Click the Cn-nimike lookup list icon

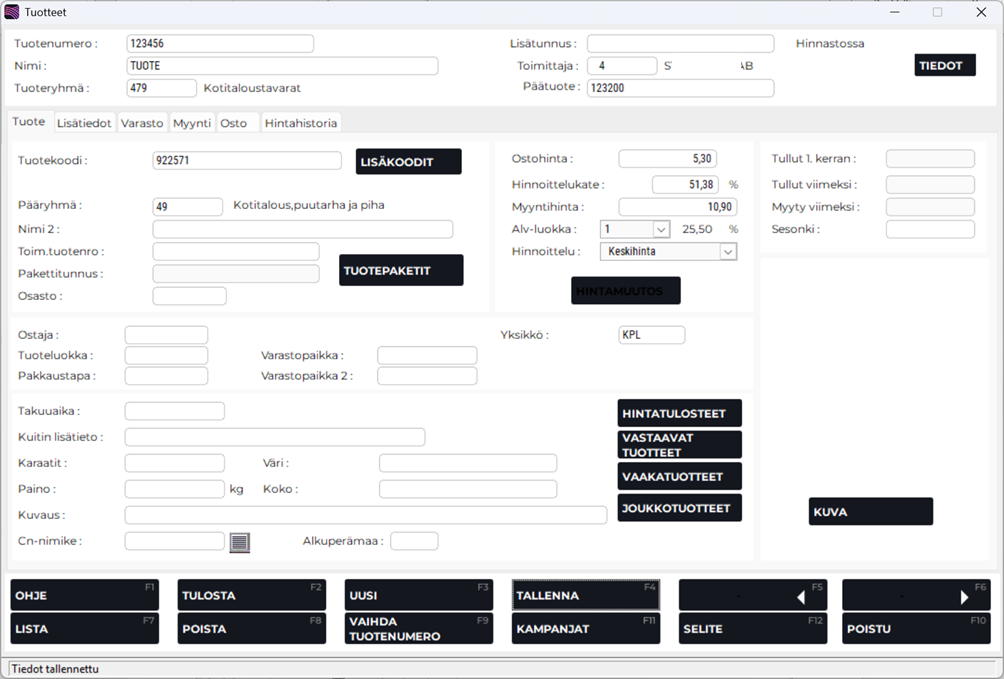[x=239, y=542]
